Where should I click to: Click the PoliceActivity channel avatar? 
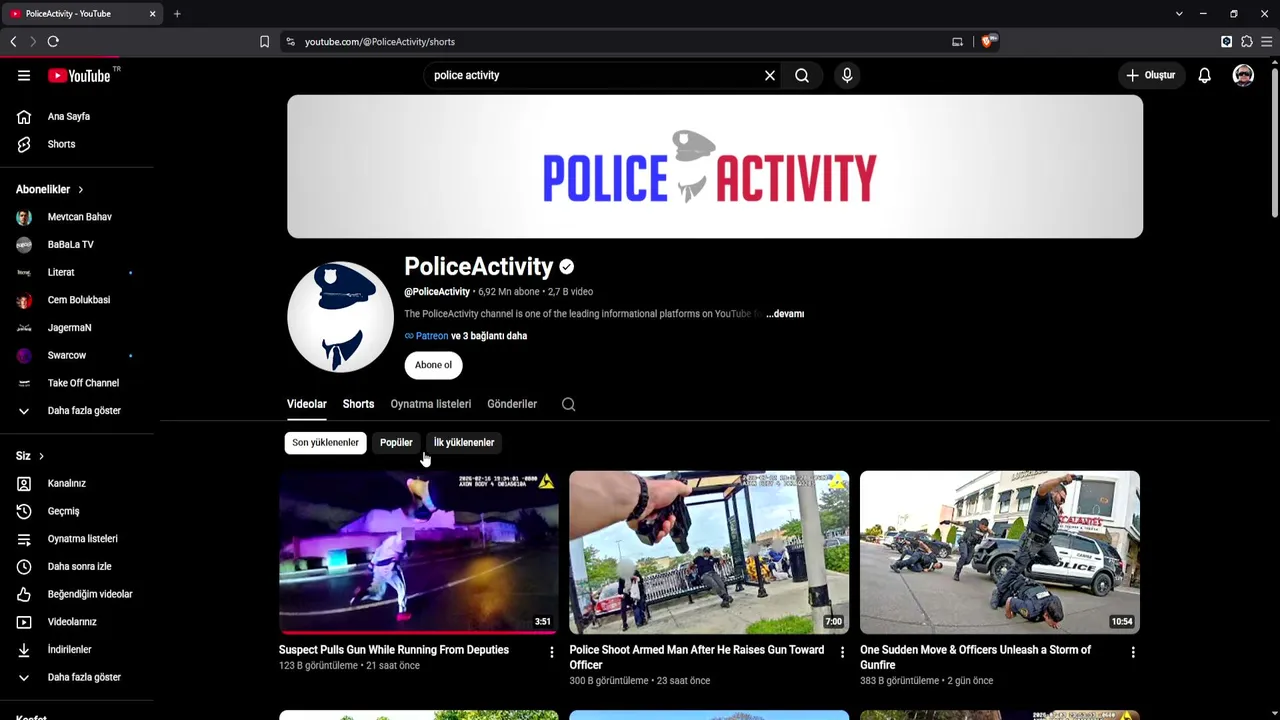tap(340, 317)
